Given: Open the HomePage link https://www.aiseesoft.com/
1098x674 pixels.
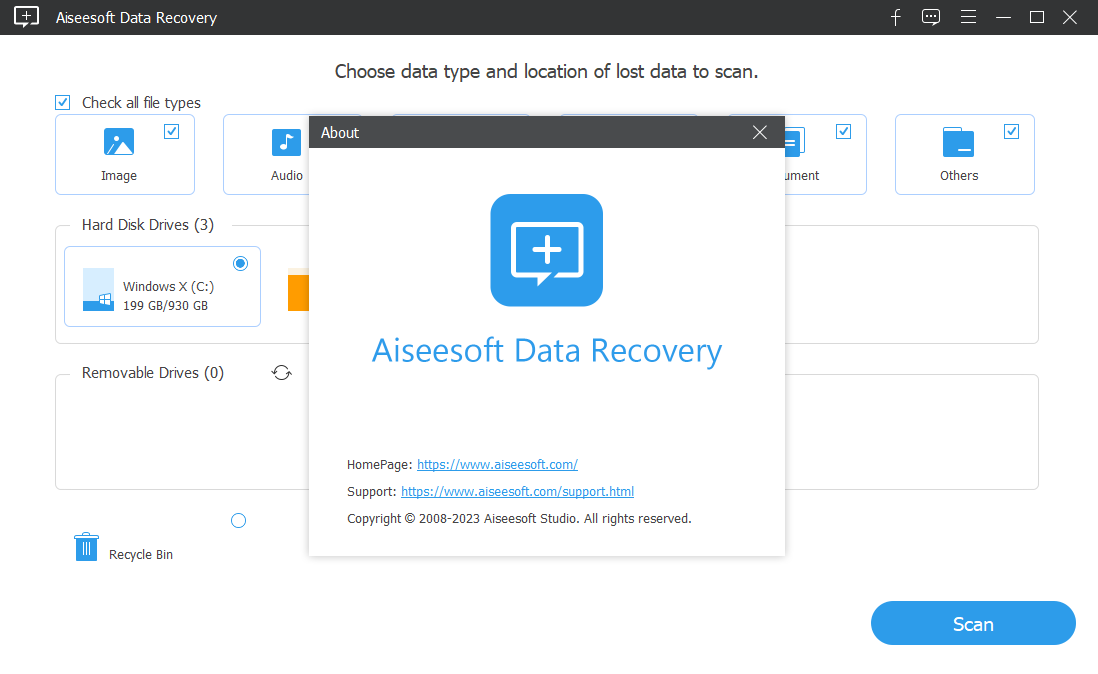Looking at the screenshot, I should 497,464.
